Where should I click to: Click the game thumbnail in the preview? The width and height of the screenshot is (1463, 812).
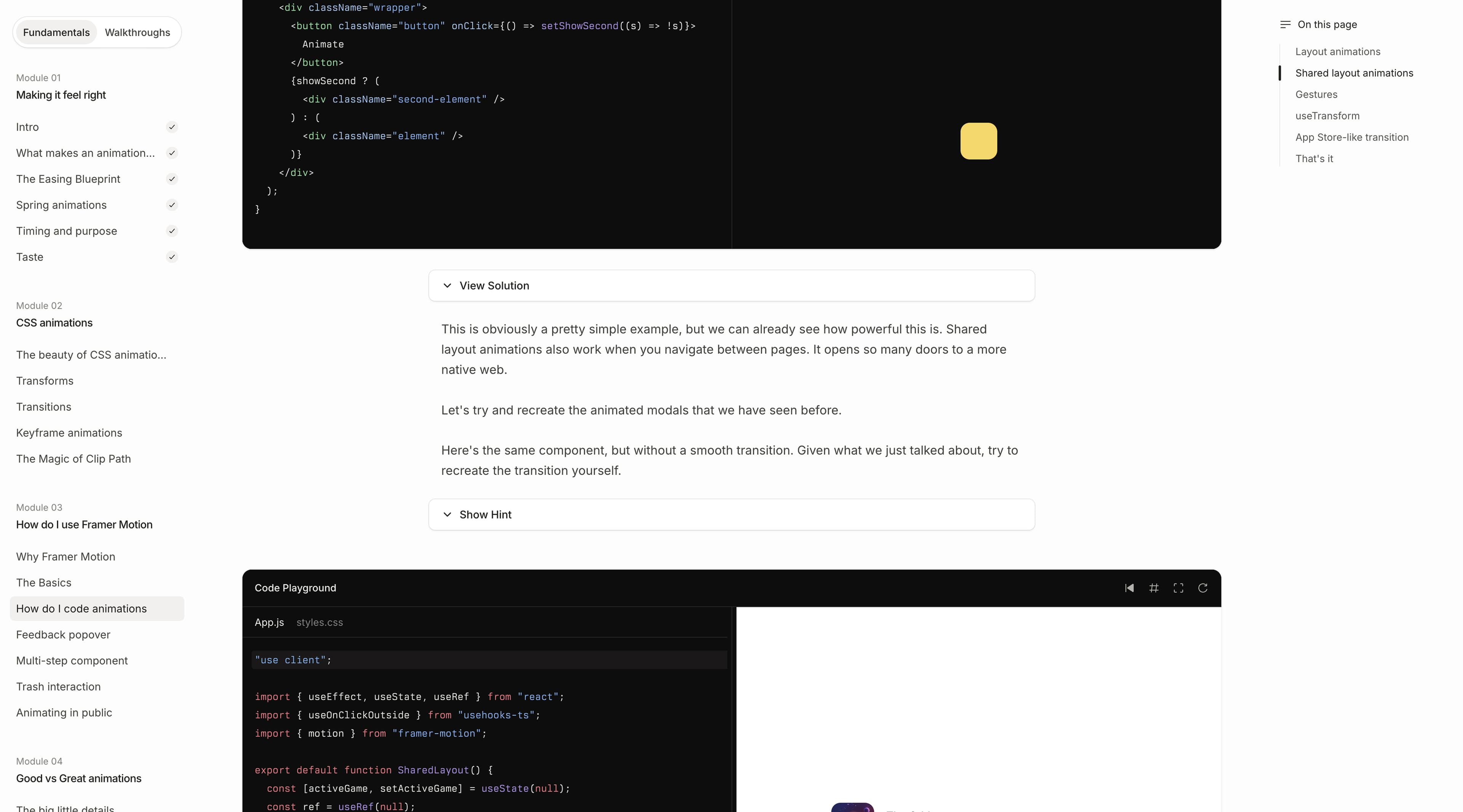tap(853, 807)
